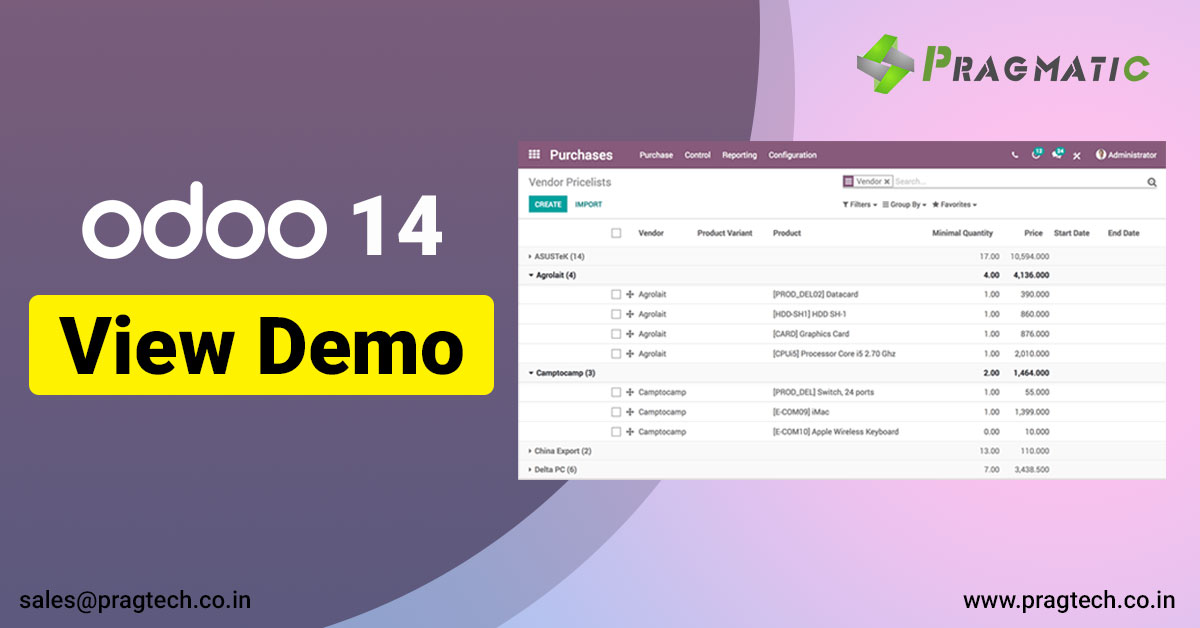
Task: Click drag handle of Graphics Card row
Action: (x=630, y=334)
